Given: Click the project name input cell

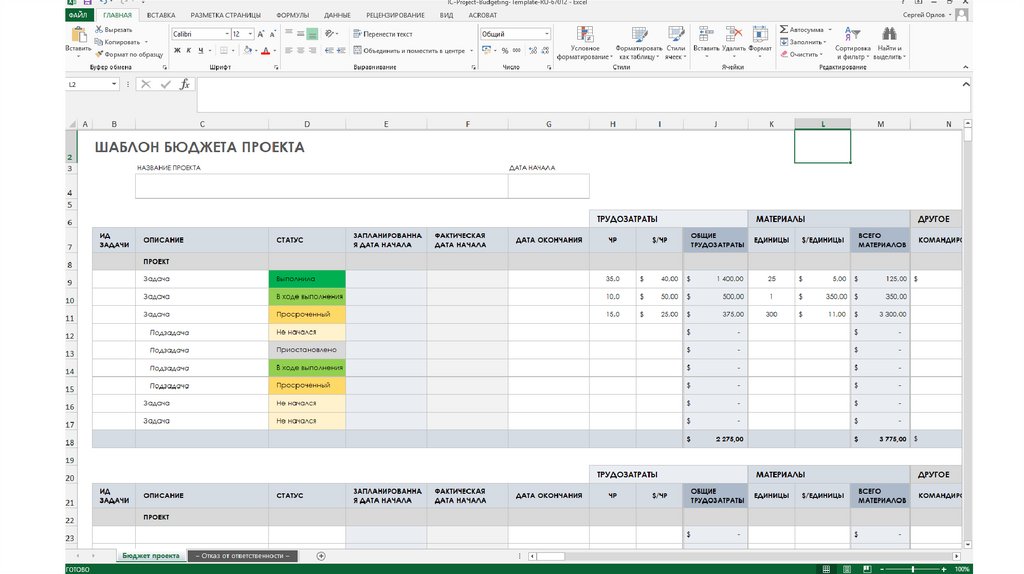Looking at the screenshot, I should (x=321, y=186).
